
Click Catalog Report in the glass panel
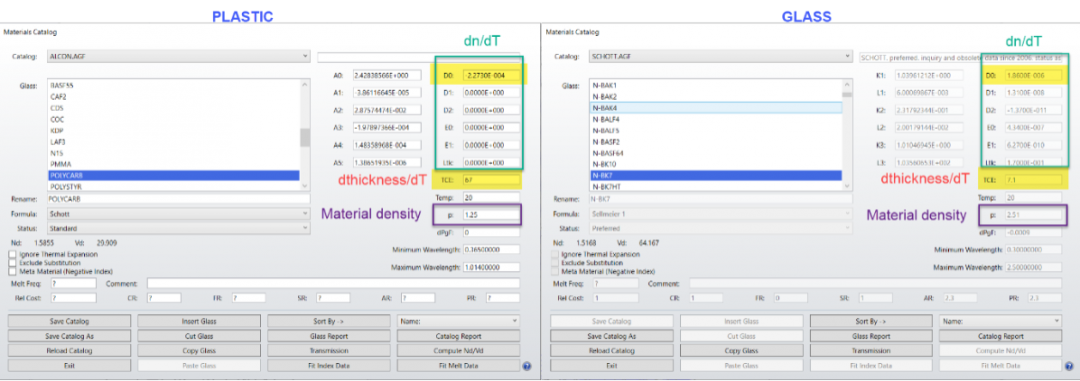[x=1000, y=336]
